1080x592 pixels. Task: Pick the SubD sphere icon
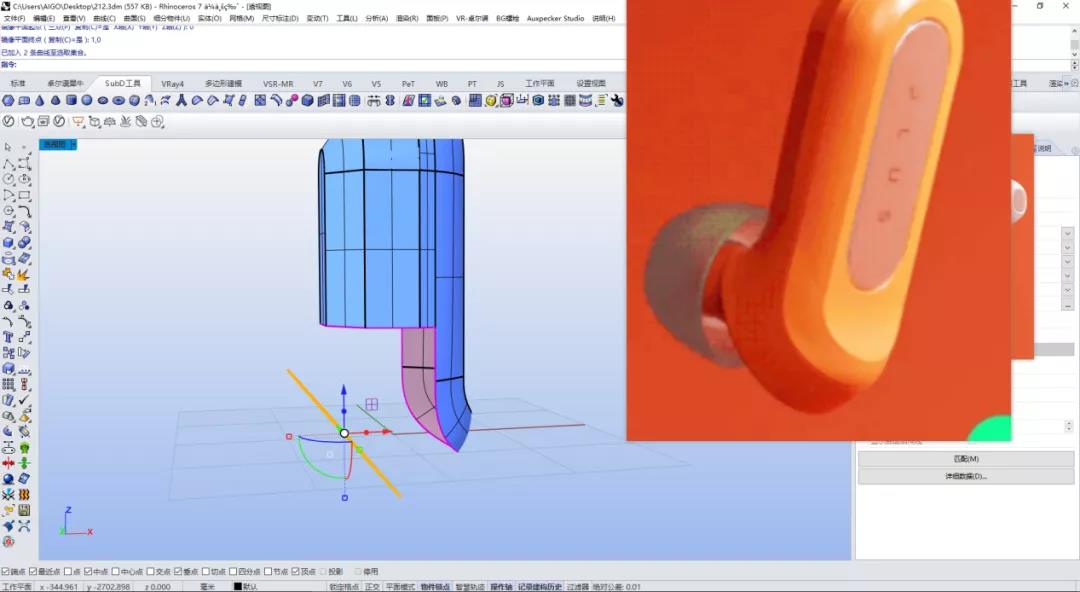(x=87, y=101)
